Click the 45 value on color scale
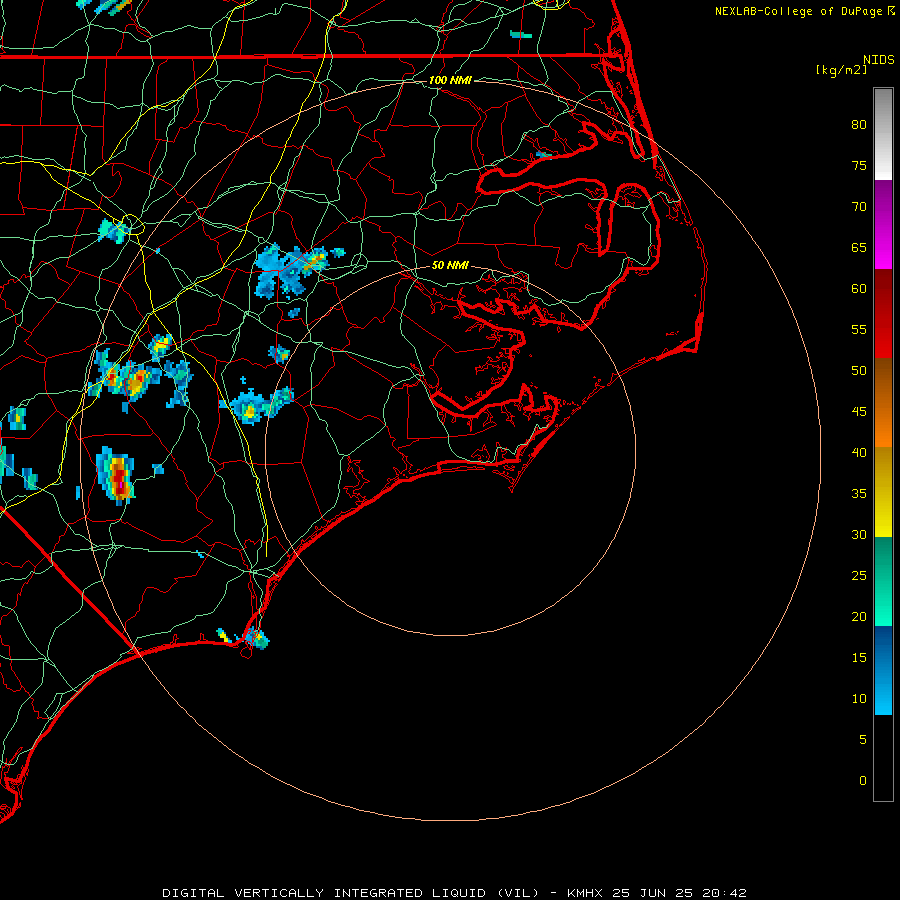 pyautogui.click(x=859, y=412)
